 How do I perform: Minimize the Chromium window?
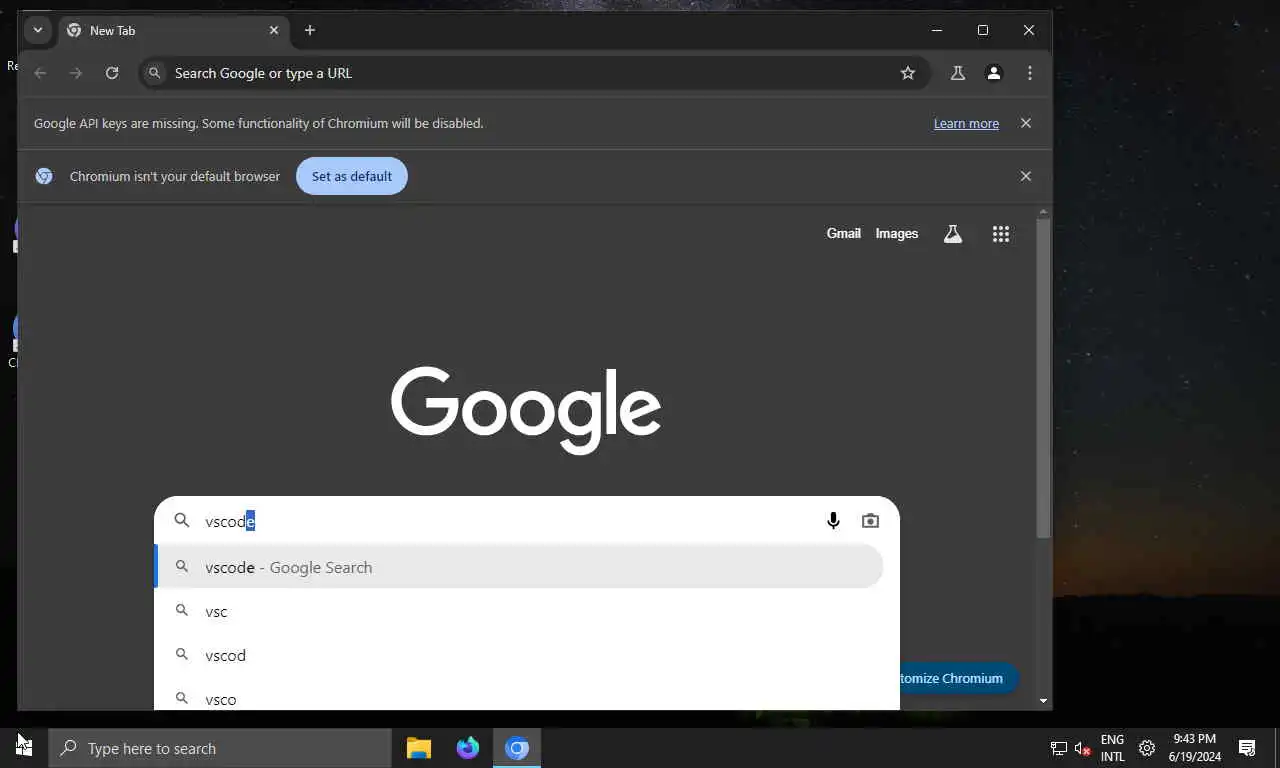[937, 30]
